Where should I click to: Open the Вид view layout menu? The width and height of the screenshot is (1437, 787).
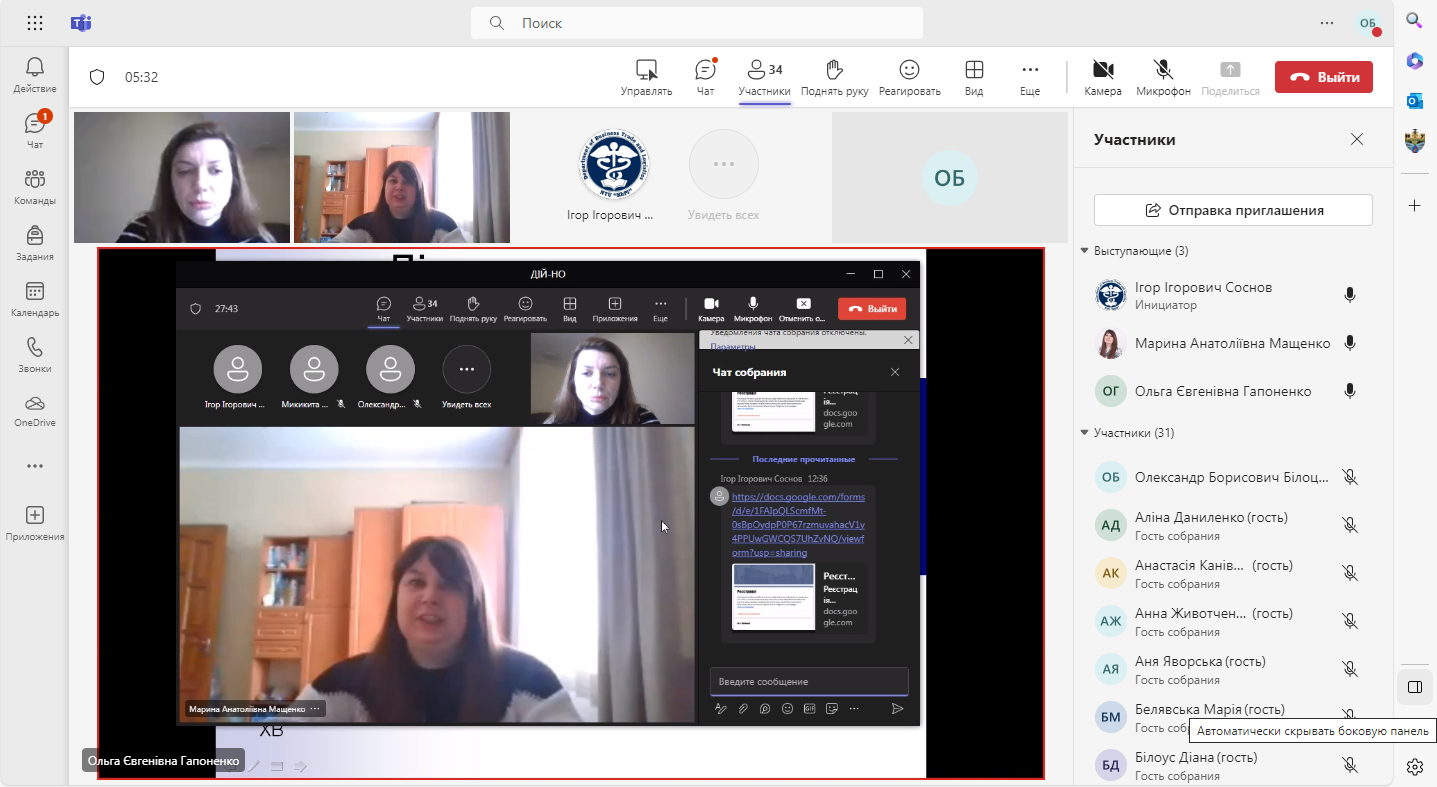coord(973,76)
